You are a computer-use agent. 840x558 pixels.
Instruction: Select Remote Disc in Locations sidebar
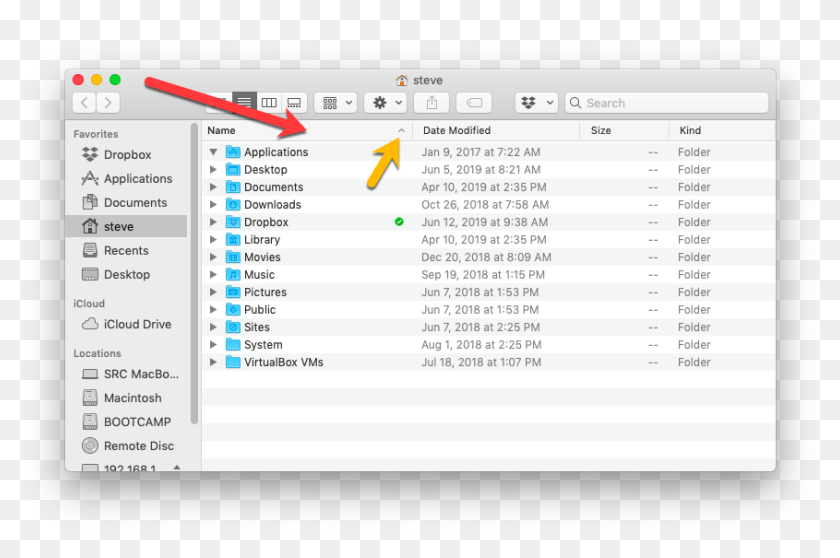click(138, 446)
